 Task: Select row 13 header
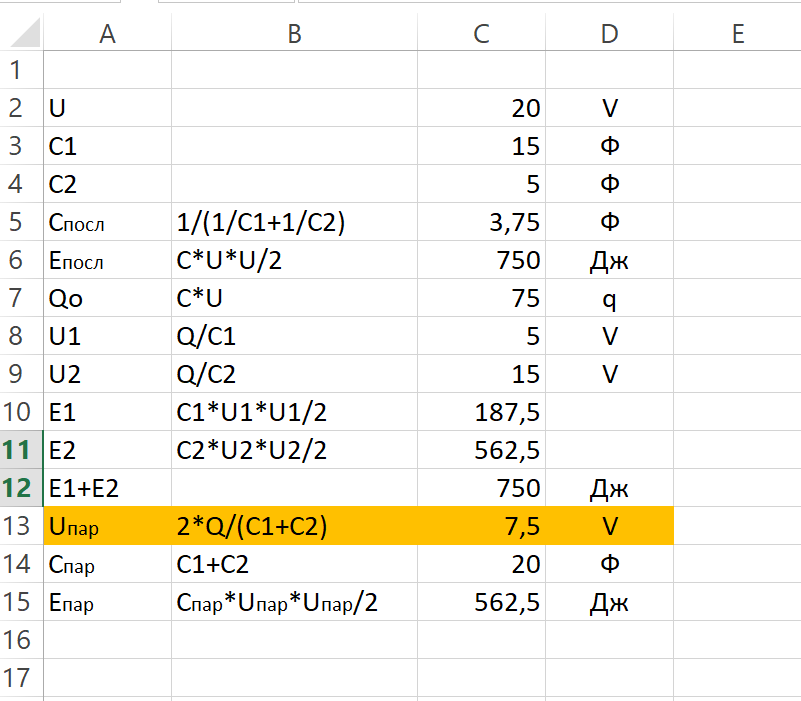[20, 526]
